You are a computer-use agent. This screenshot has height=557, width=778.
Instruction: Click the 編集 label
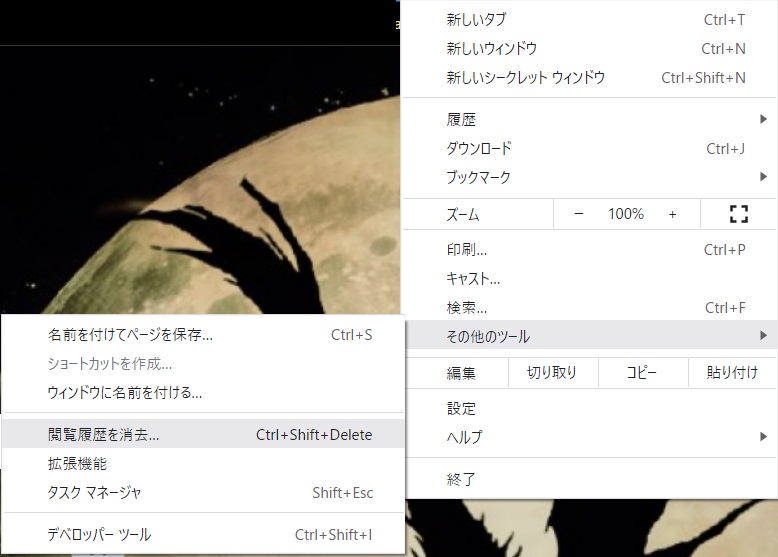coord(461,373)
